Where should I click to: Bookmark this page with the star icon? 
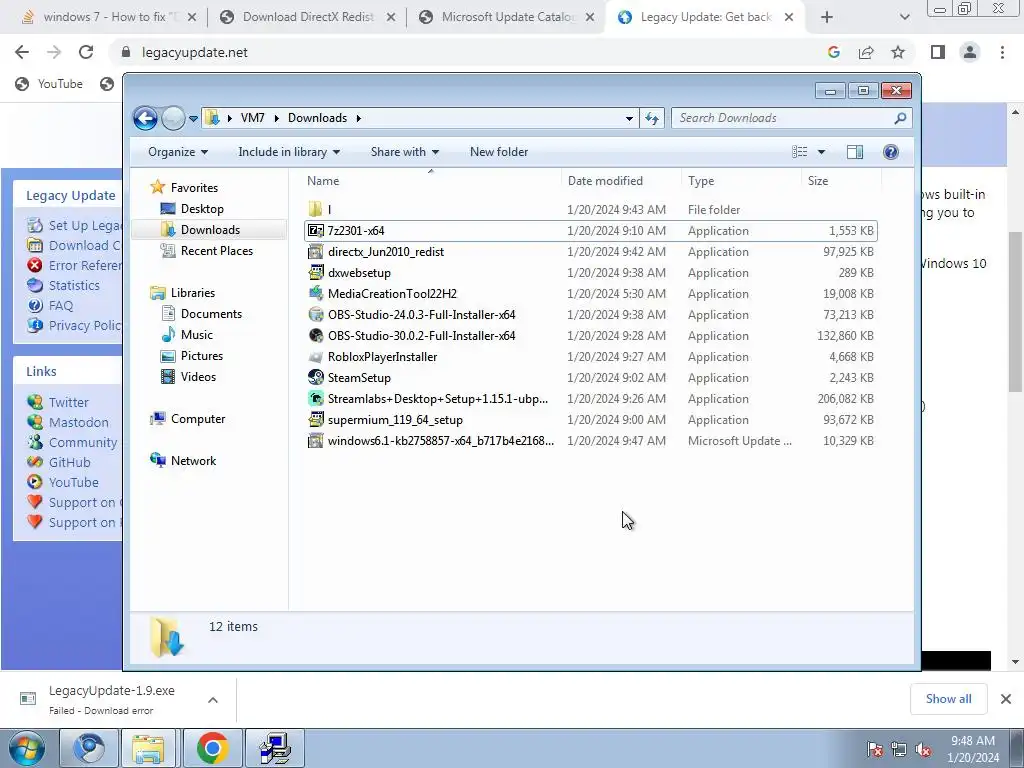tap(898, 52)
